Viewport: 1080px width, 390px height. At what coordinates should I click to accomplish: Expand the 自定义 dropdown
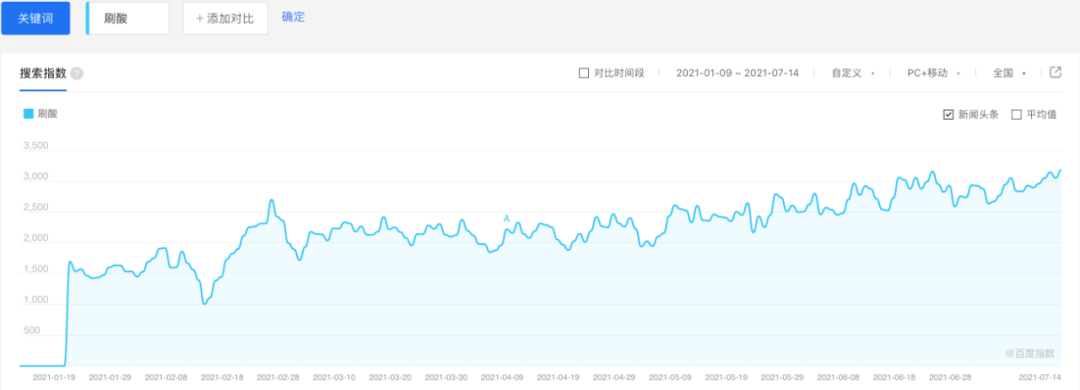coord(853,73)
